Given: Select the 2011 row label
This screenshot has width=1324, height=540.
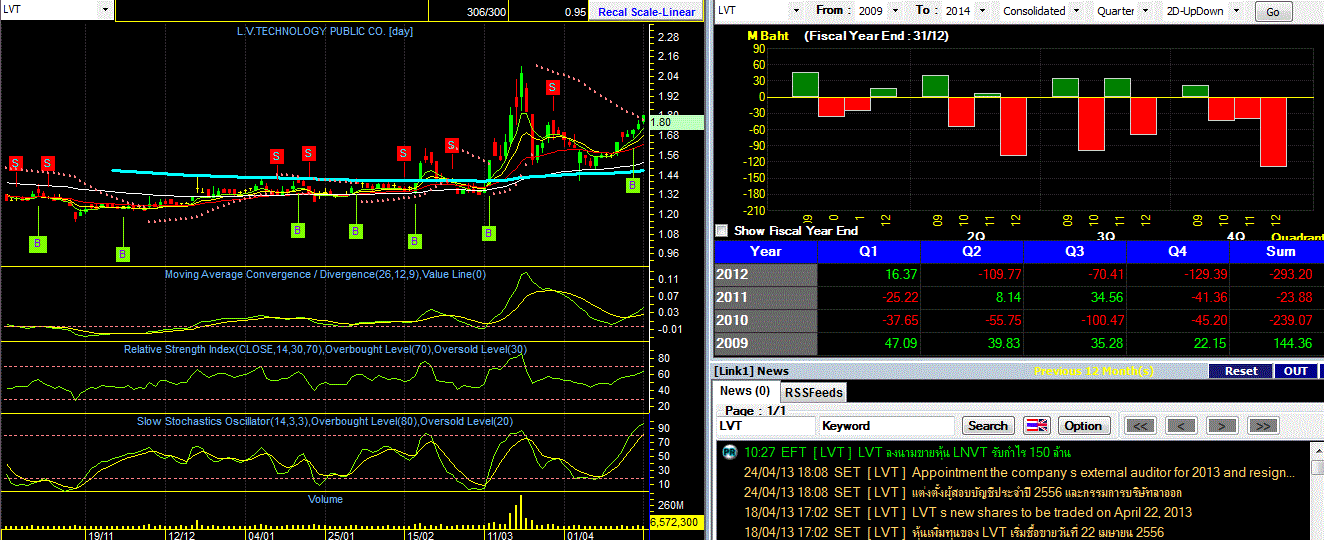Looking at the screenshot, I should point(766,298).
